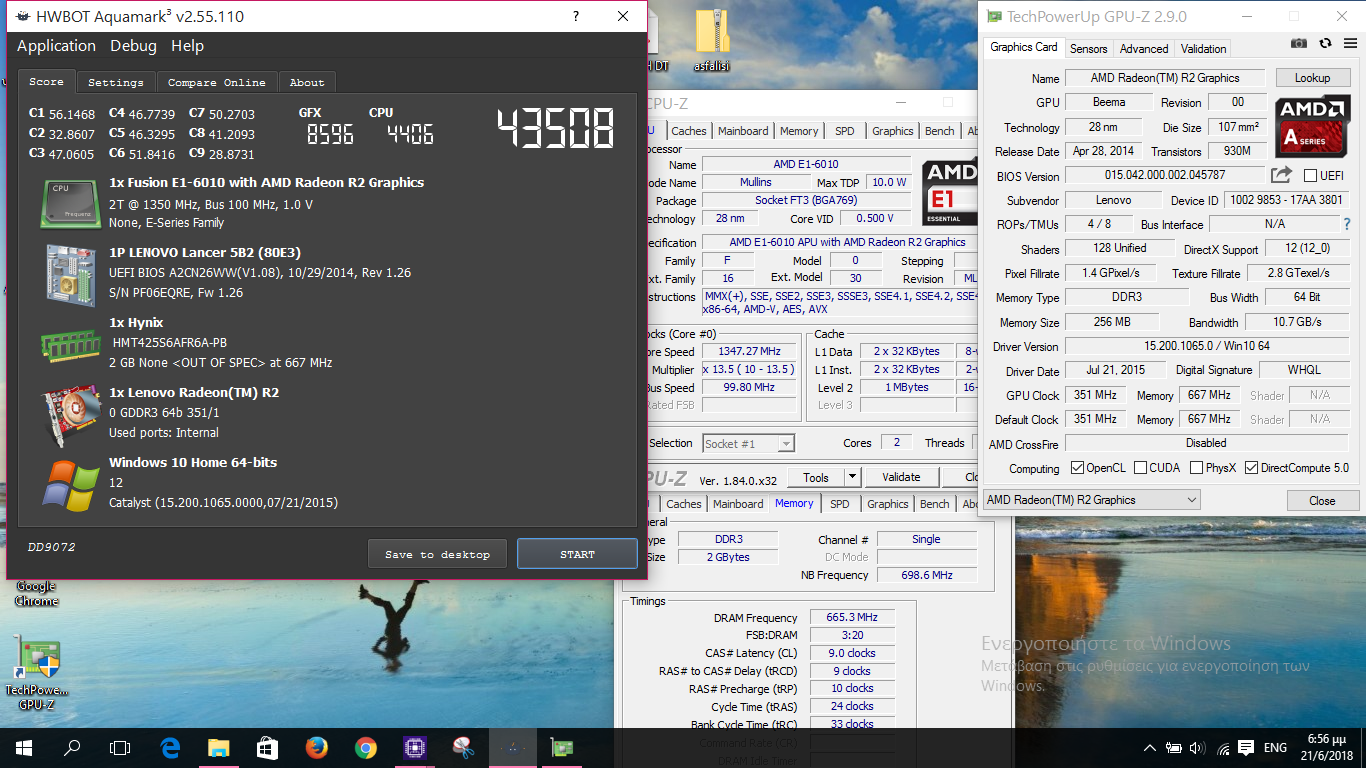The height and width of the screenshot is (768, 1366).
Task: Click the Bus Interface question mark in GPU-Z
Action: click(1347, 225)
